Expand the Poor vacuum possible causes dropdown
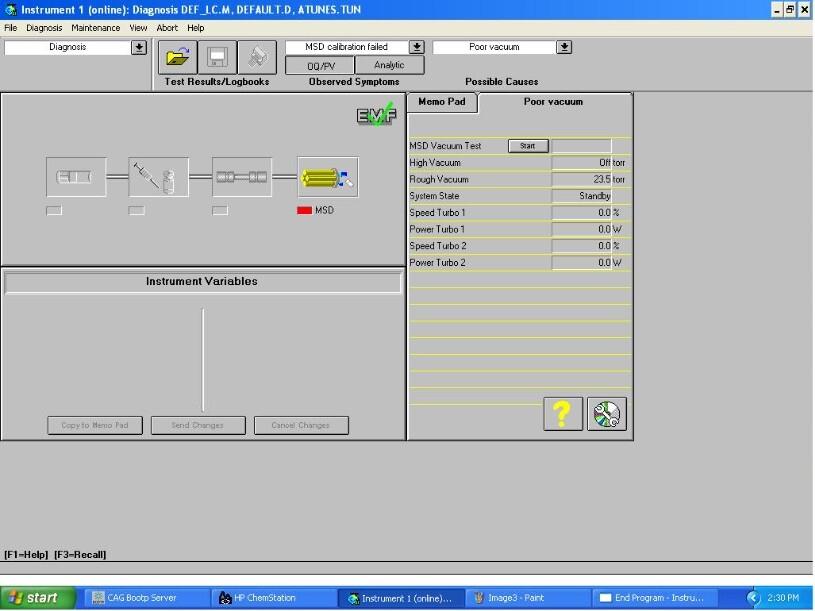815x611 pixels. [x=564, y=47]
